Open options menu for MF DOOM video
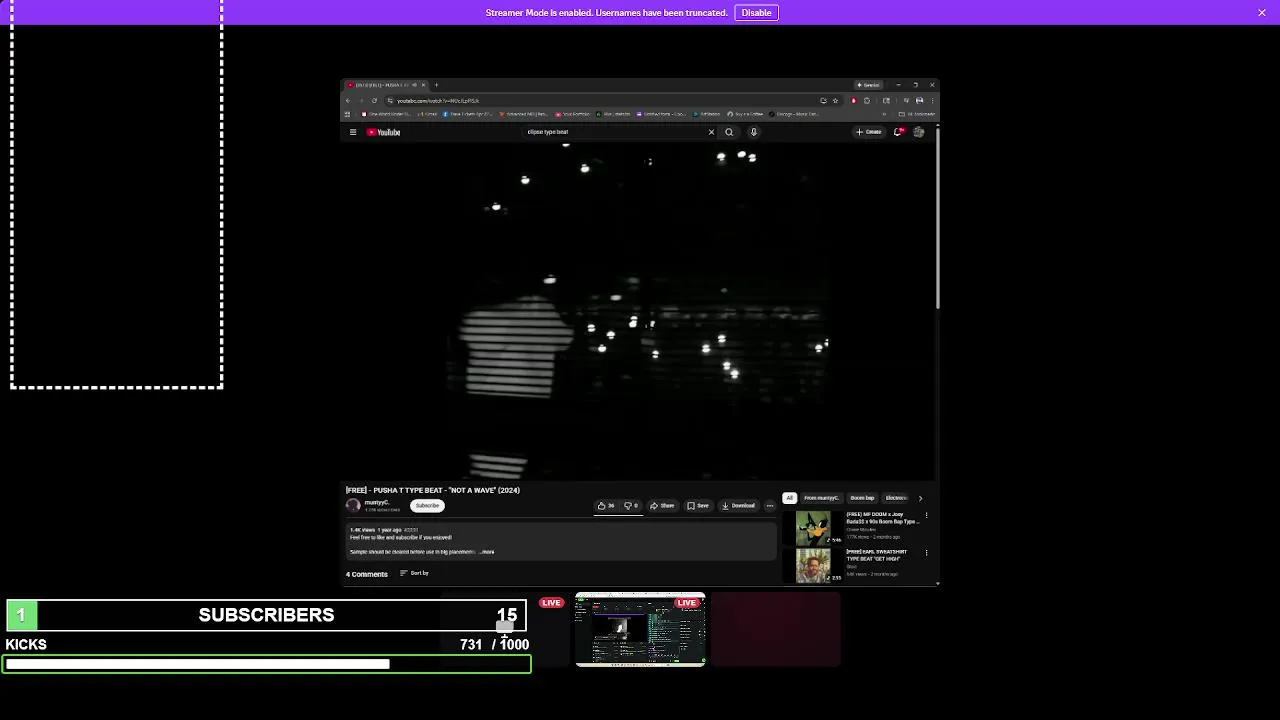This screenshot has height=720, width=1280. click(926, 515)
